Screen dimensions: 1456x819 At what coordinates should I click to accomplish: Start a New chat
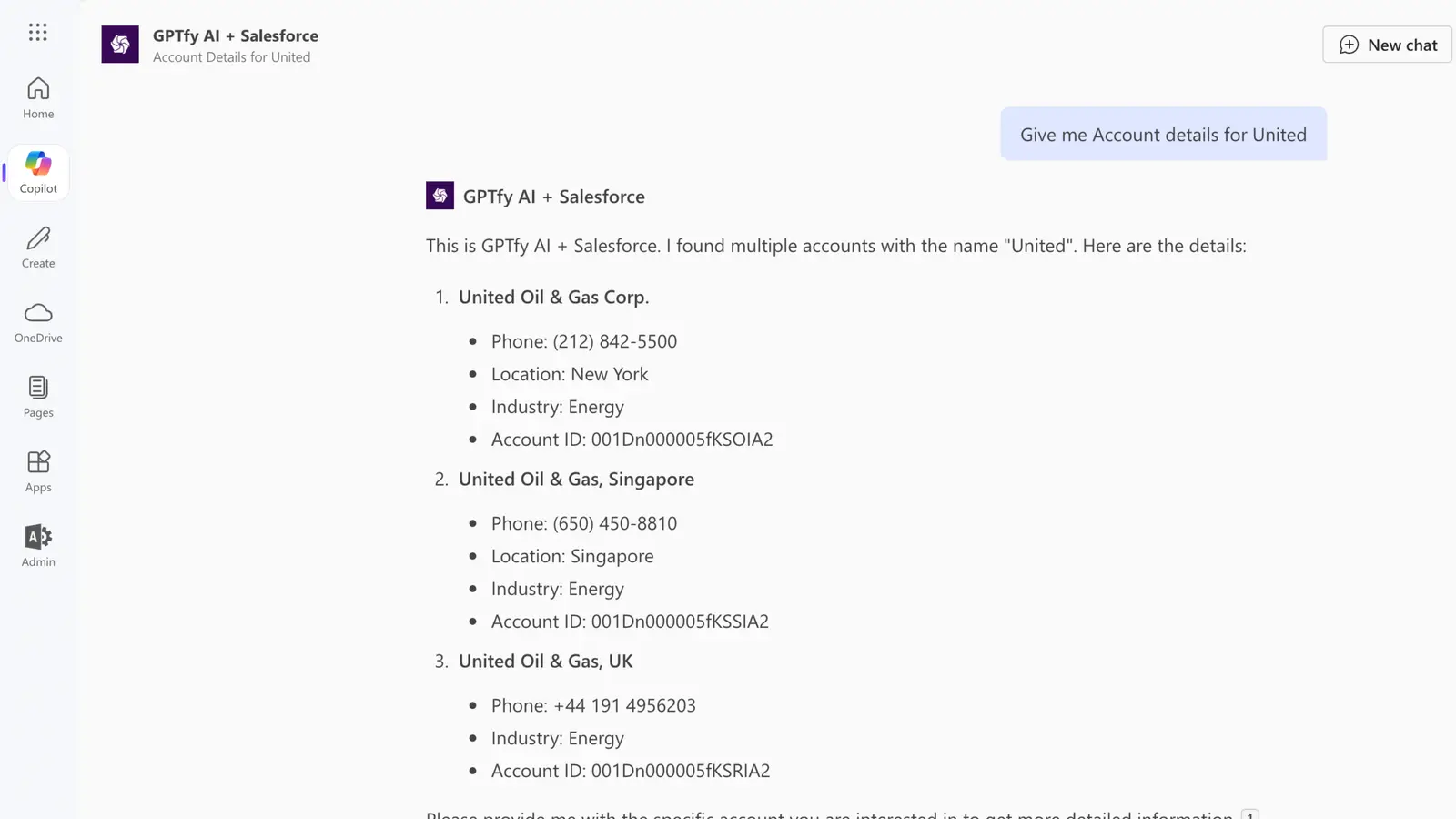[x=1387, y=45]
